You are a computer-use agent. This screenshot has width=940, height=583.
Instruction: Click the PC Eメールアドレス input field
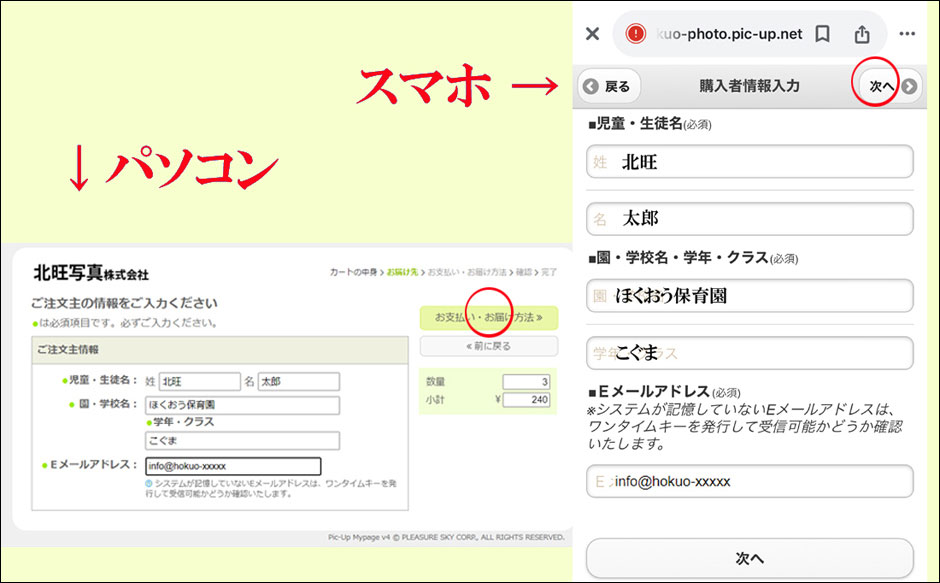(232, 466)
